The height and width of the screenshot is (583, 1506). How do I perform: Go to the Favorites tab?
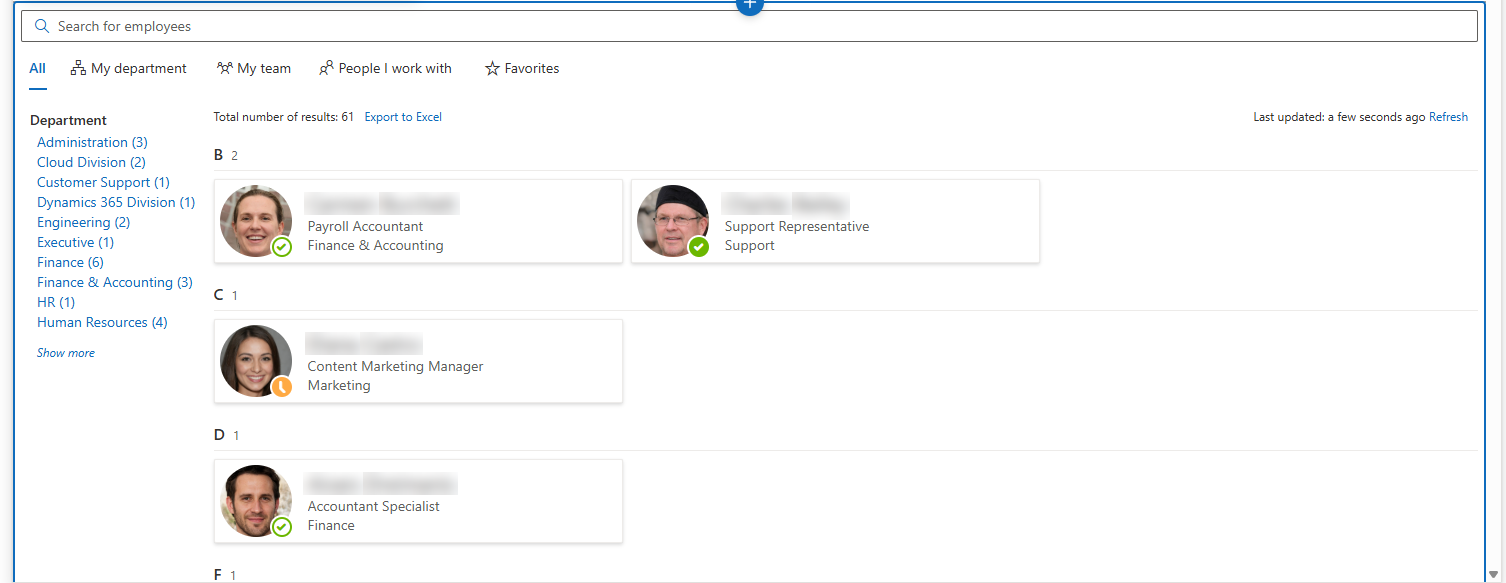[x=522, y=69]
